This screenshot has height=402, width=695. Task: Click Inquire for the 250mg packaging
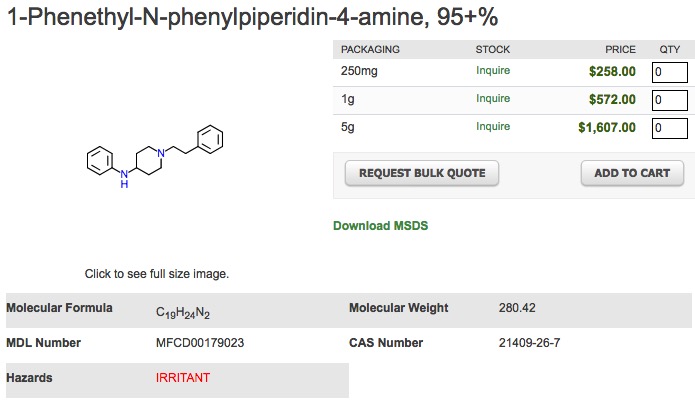tap(493, 71)
